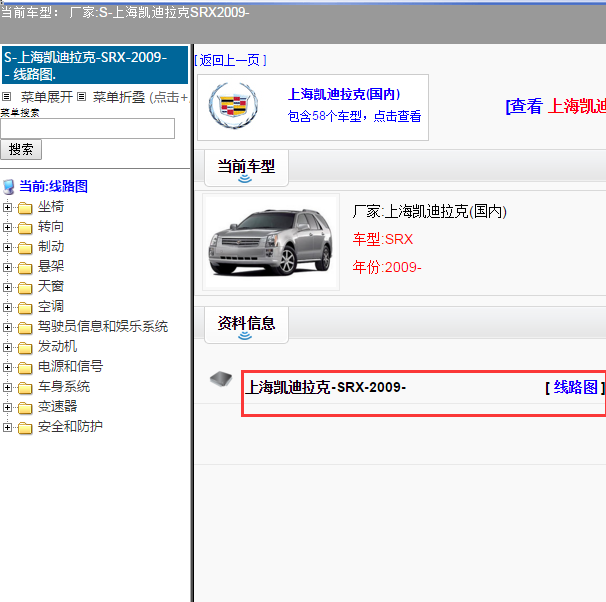Click the S-上海凯迪拉克-SRX-2009- 线路图 sidebar header
The width and height of the screenshot is (606, 602).
[95, 65]
